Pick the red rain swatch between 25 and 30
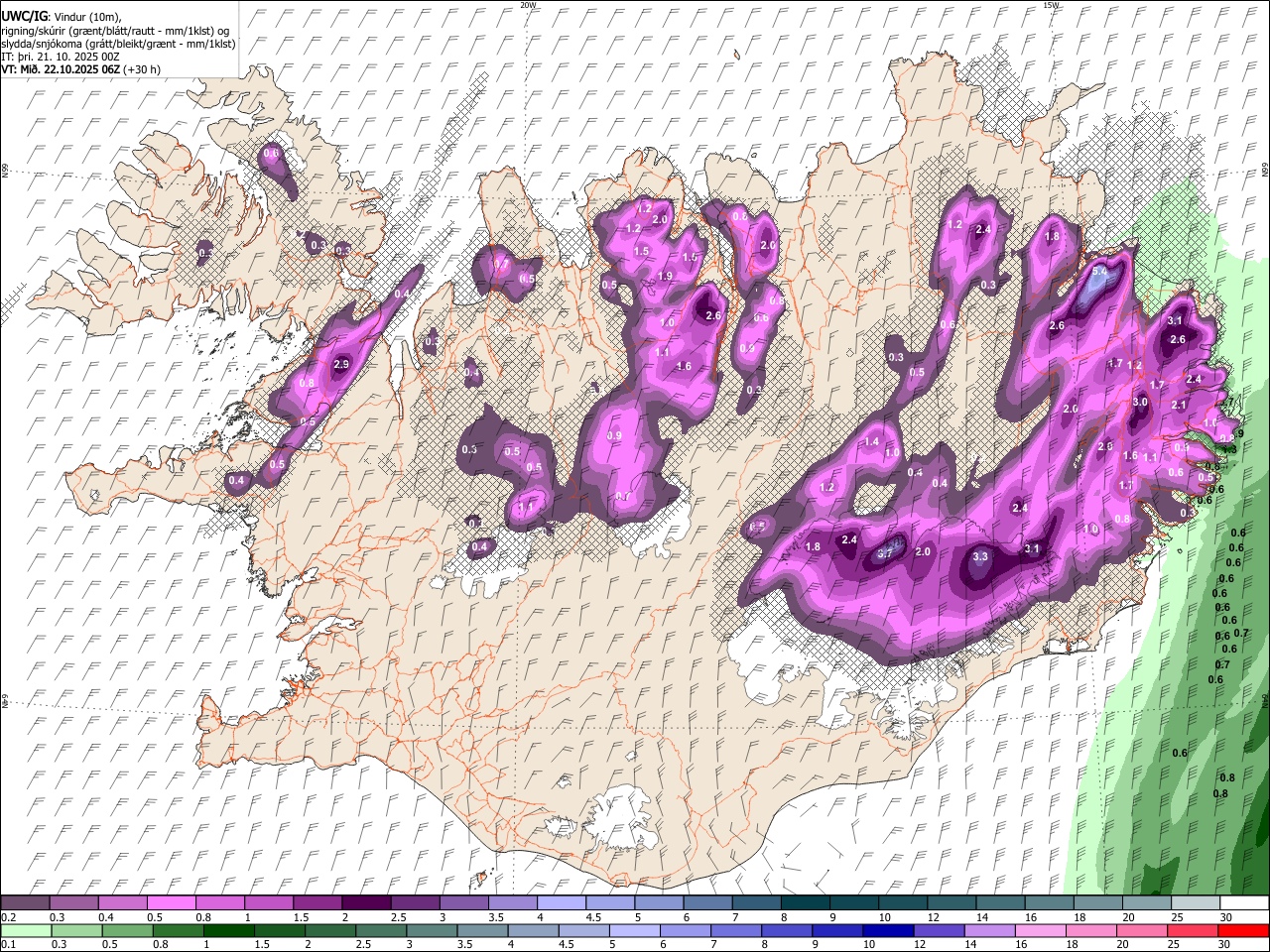Screen dimensions: 1270x952 [x=1195, y=930]
